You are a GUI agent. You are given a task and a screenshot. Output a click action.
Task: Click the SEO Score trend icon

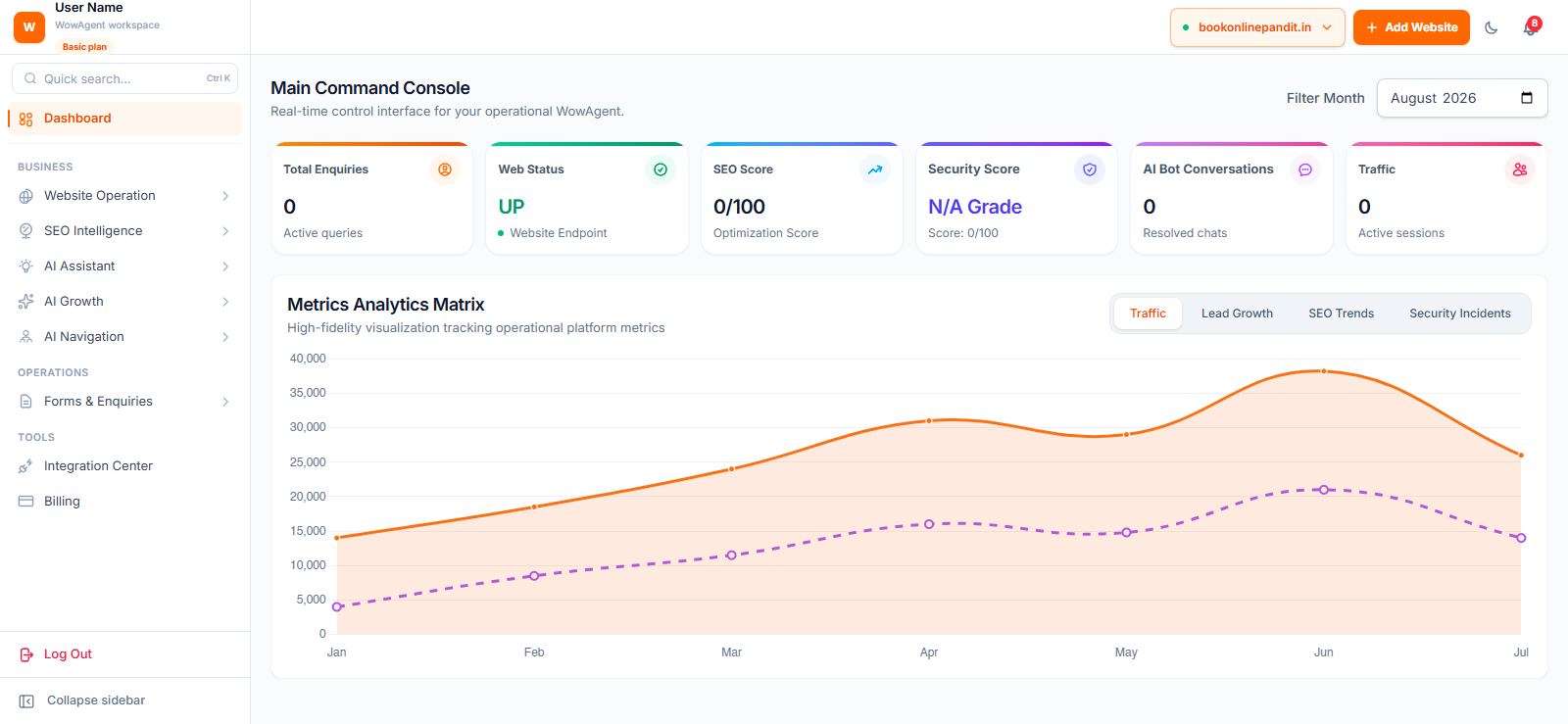coord(875,169)
